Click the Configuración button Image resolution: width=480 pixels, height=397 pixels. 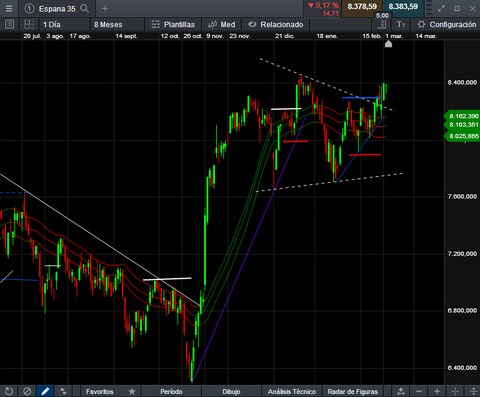(x=447, y=24)
